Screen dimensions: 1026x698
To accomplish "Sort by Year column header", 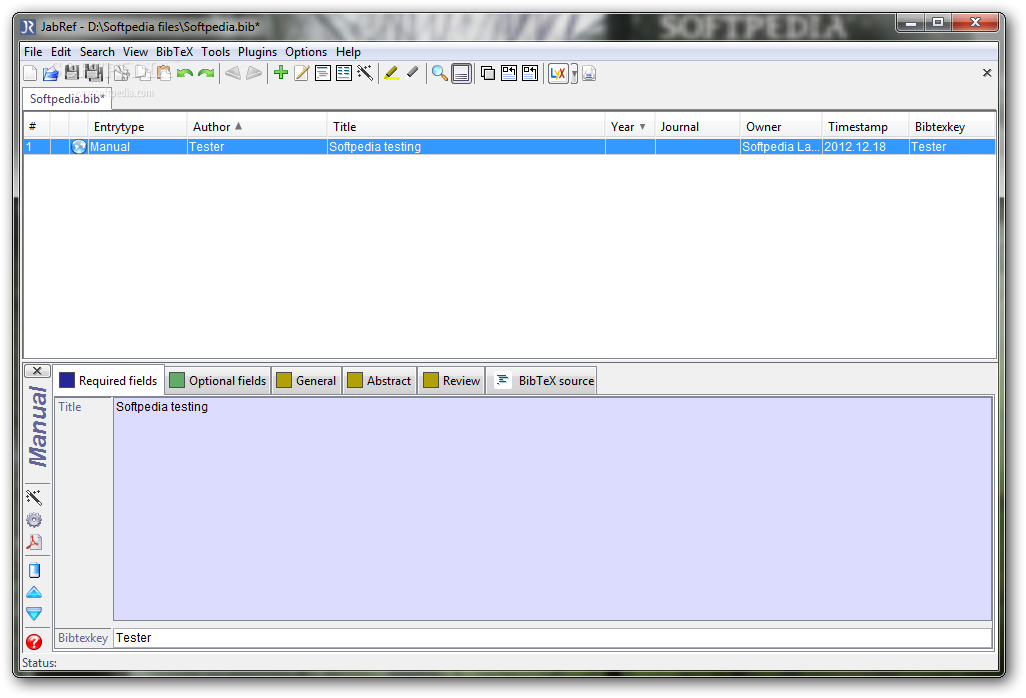I will click(629, 126).
